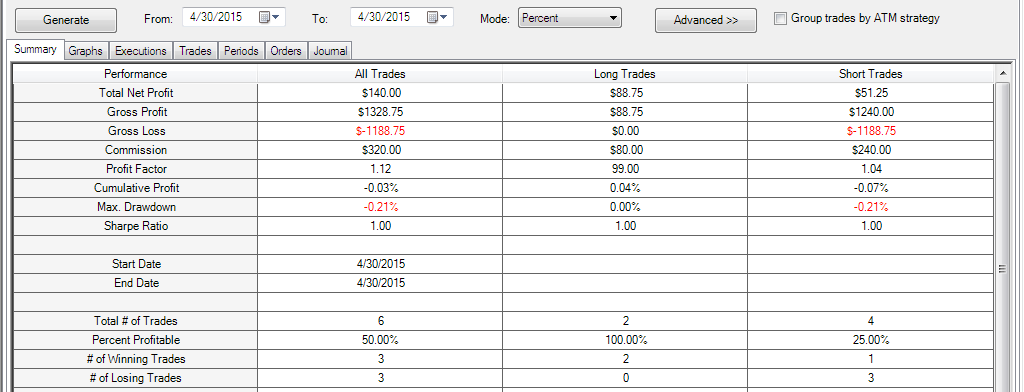Image resolution: width=1024 pixels, height=392 pixels.
Task: Select the Gross Loss row label
Action: (x=135, y=131)
